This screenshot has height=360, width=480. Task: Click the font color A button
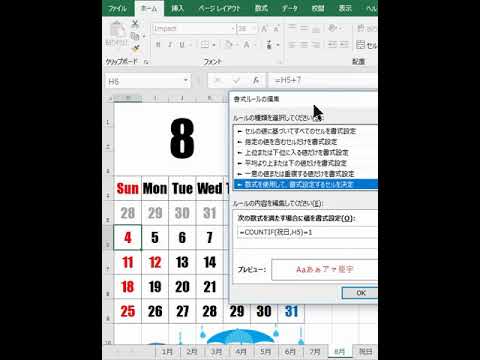point(247,45)
